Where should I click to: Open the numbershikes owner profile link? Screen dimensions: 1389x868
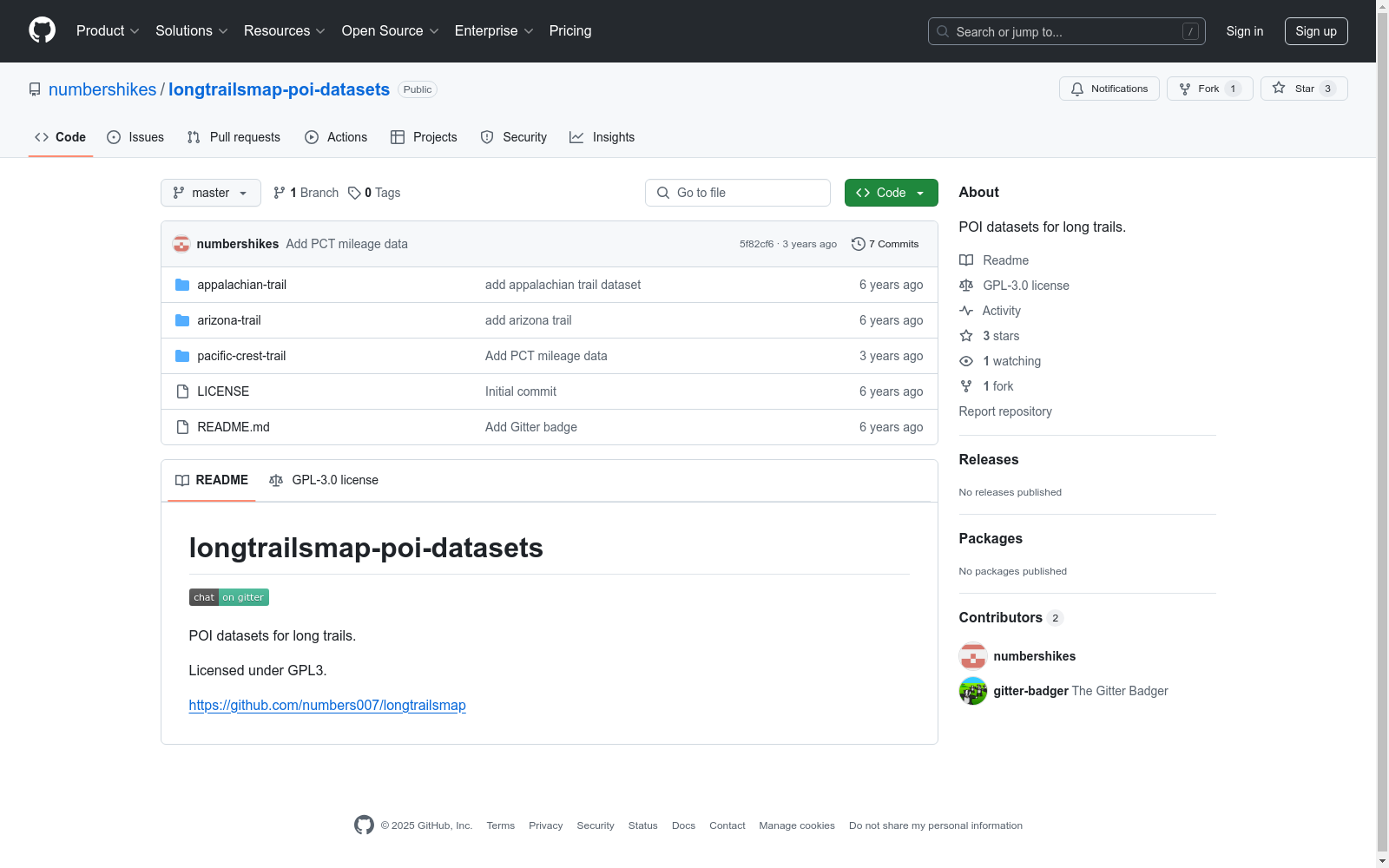pos(102,89)
